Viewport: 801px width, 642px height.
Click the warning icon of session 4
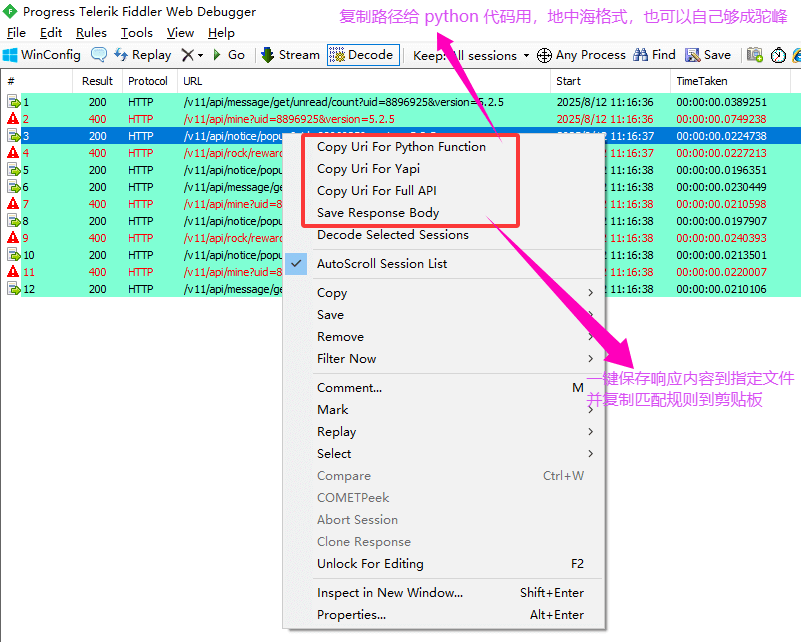tap(13, 153)
